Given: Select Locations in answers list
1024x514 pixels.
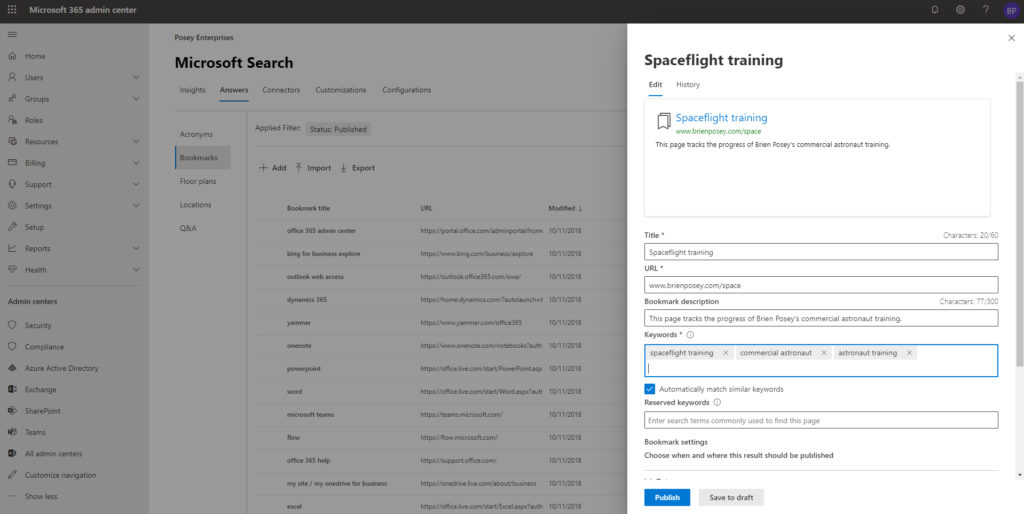Looking at the screenshot, I should [x=195, y=205].
